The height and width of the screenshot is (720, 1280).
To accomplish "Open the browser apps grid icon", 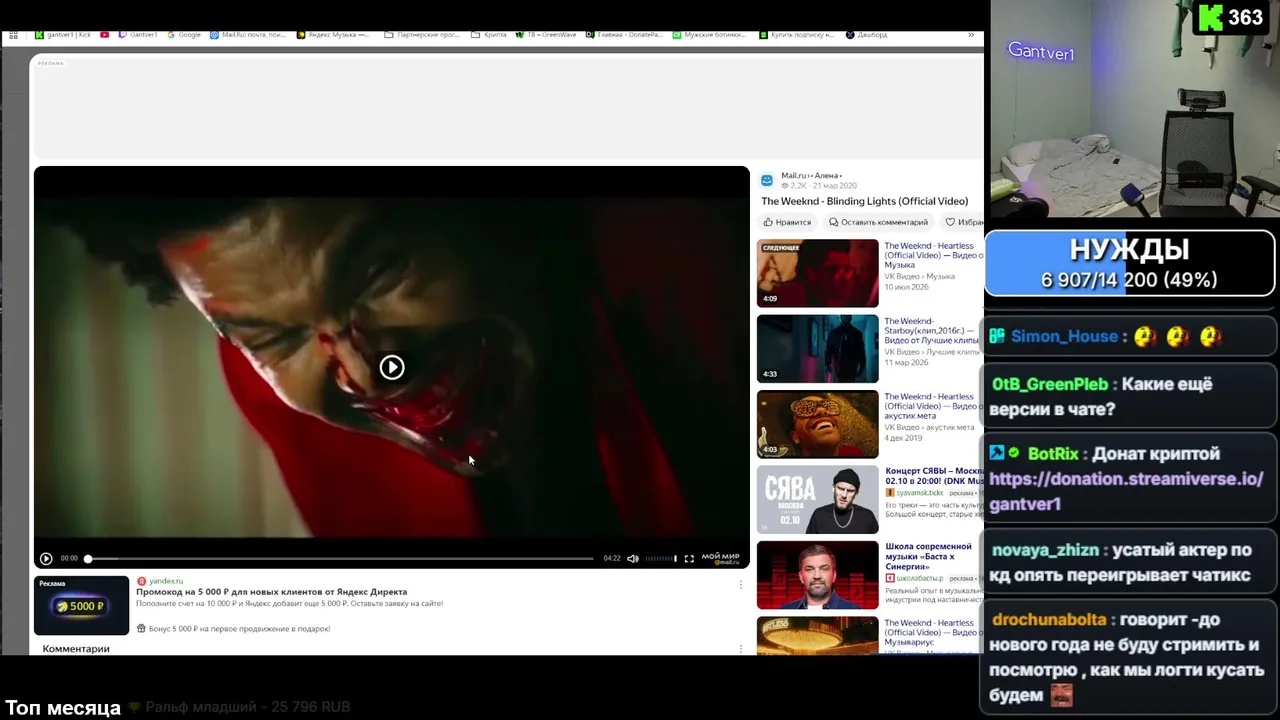I will click(x=14, y=35).
